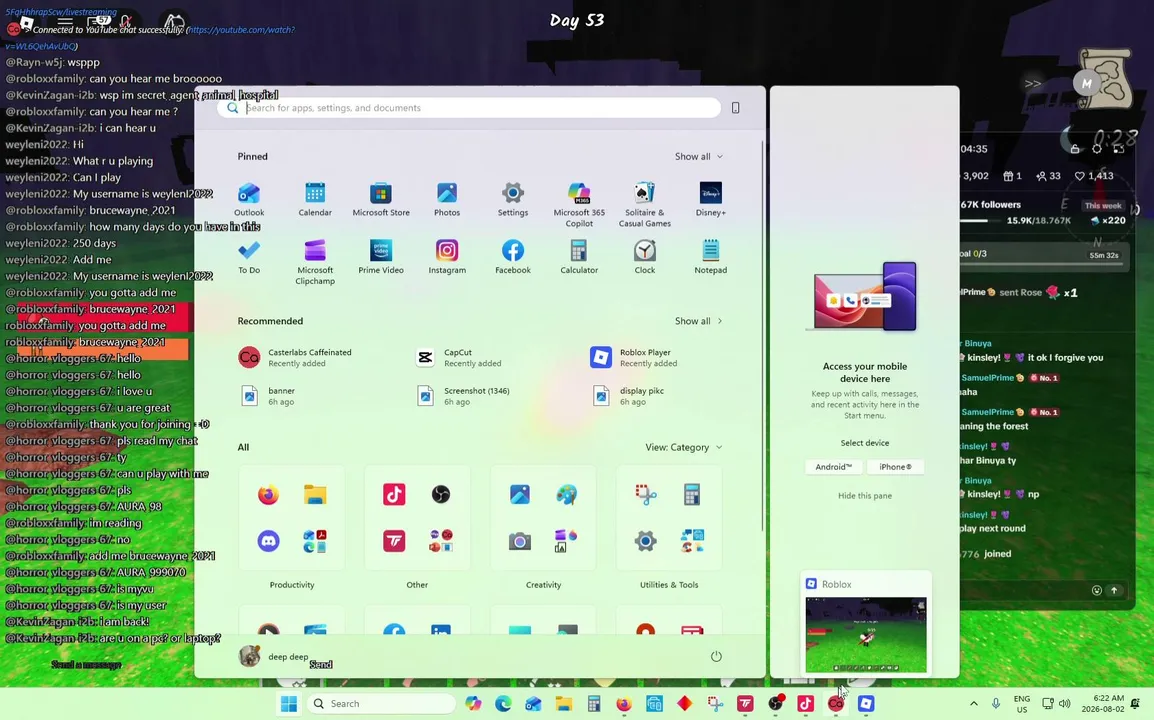Launch the Disney+ app
This screenshot has width=1154, height=720.
710,200
